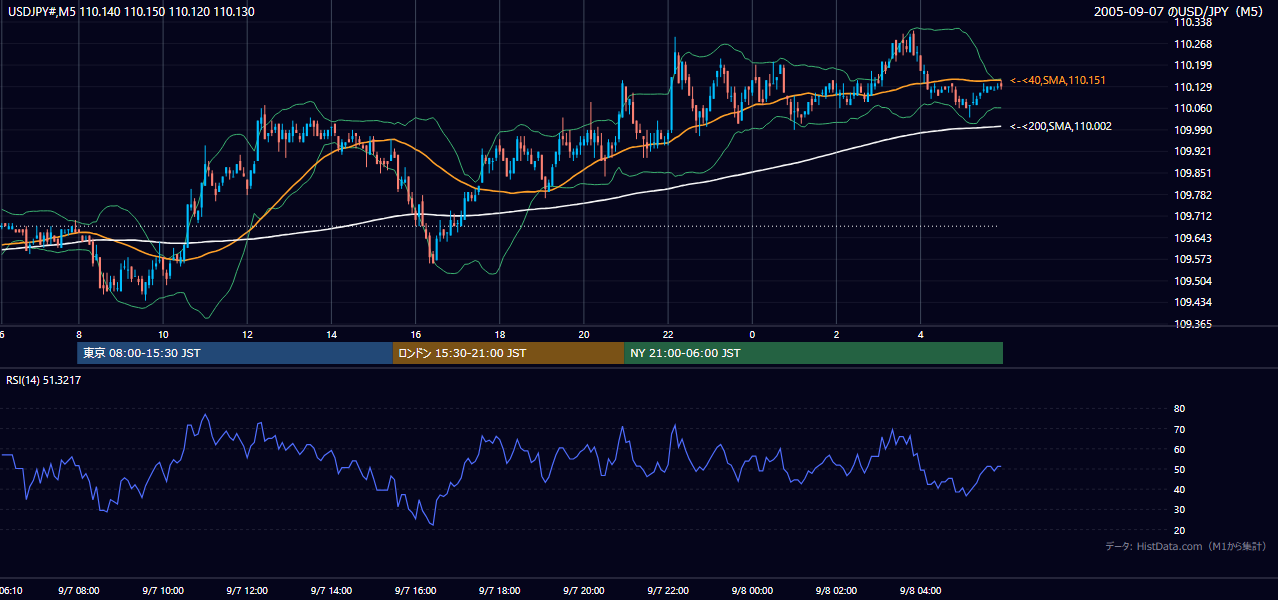Click the 200 SMA 110.002 label
This screenshot has height=600, width=1278.
[x=1061, y=126]
